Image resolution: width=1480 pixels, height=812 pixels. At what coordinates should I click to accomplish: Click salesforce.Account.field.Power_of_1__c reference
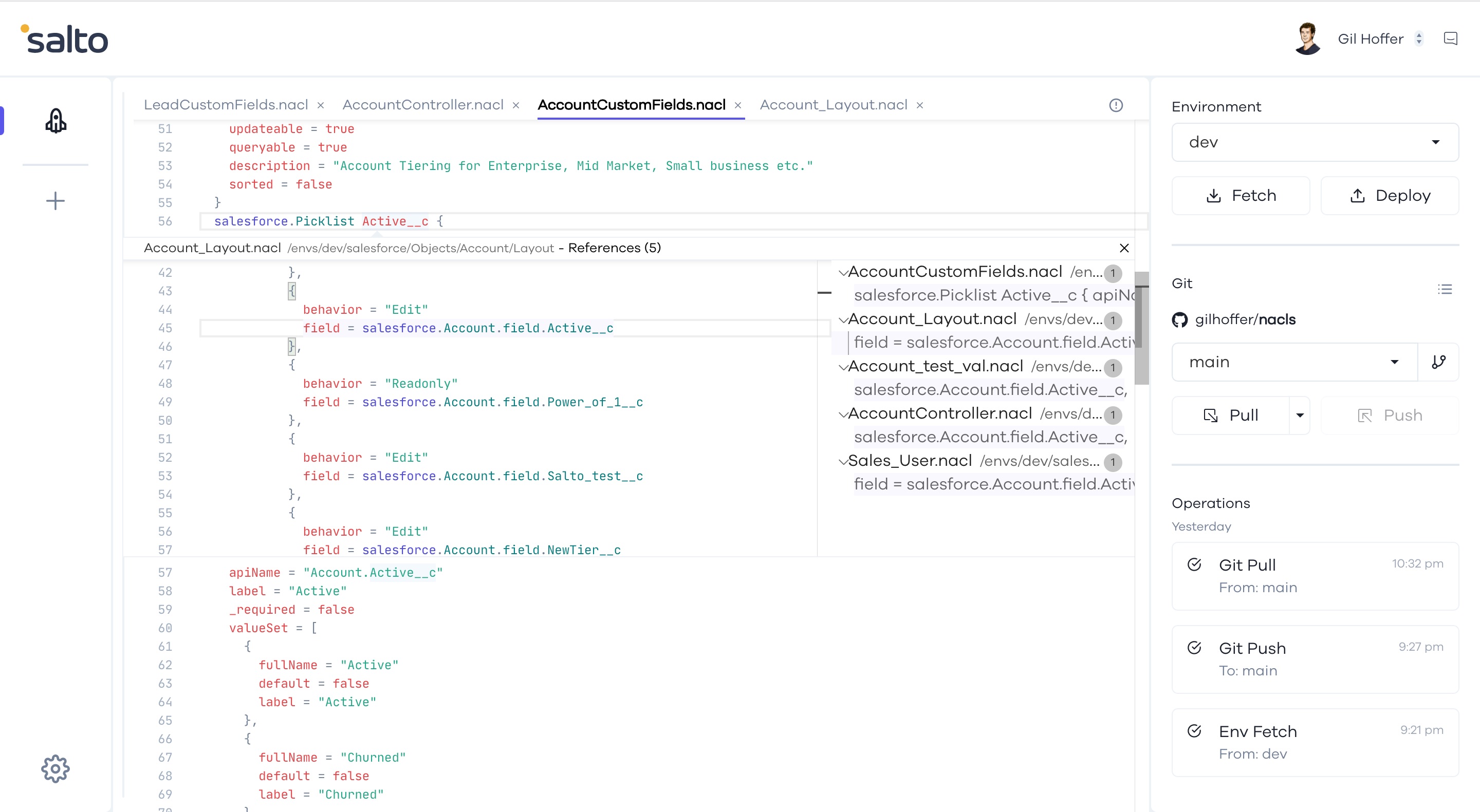(x=502, y=402)
